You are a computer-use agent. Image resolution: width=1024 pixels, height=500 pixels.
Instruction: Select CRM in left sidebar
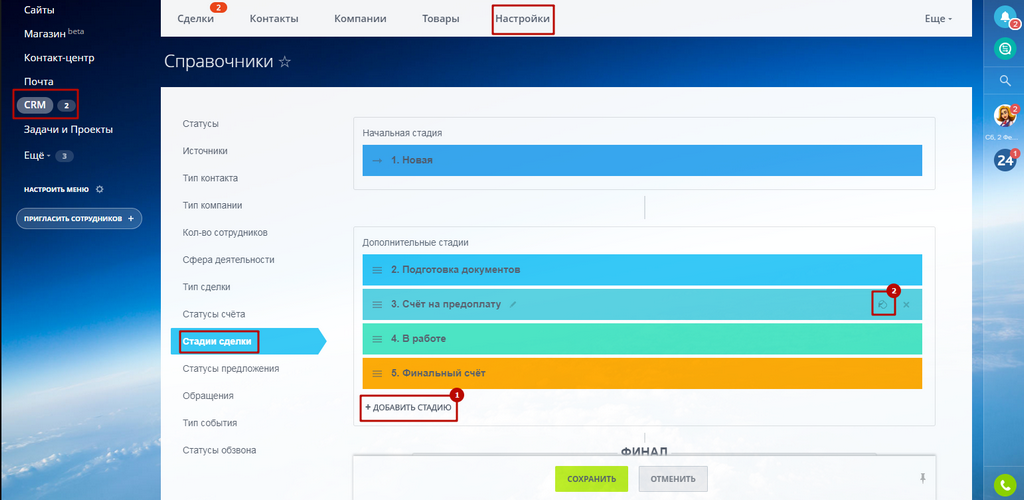pos(35,104)
